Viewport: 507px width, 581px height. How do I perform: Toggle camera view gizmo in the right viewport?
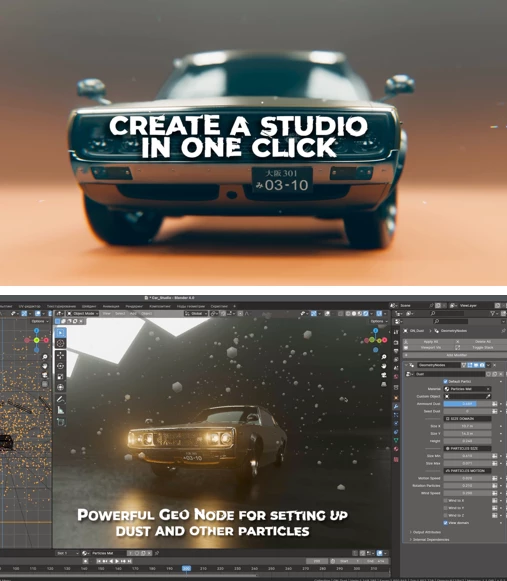point(384,375)
